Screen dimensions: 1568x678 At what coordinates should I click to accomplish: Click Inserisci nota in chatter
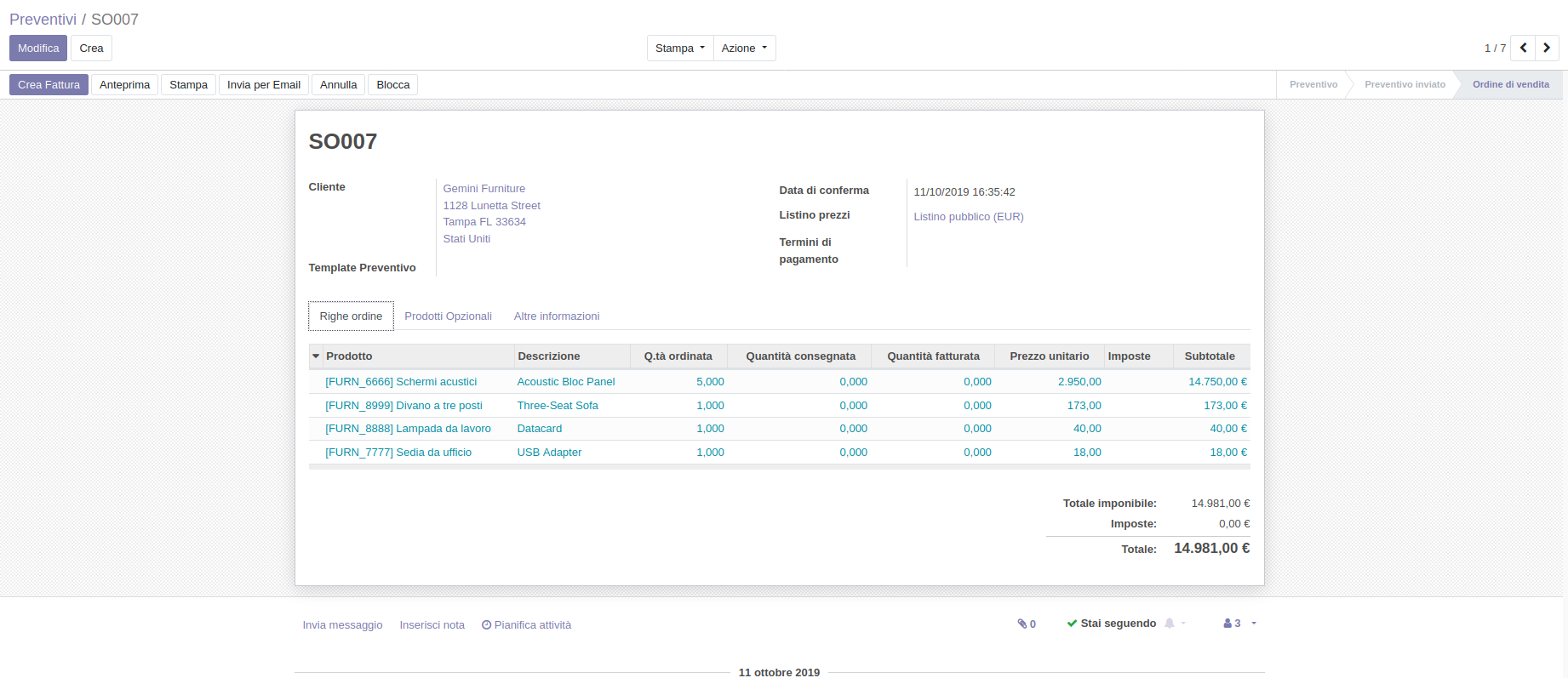pyautogui.click(x=432, y=625)
